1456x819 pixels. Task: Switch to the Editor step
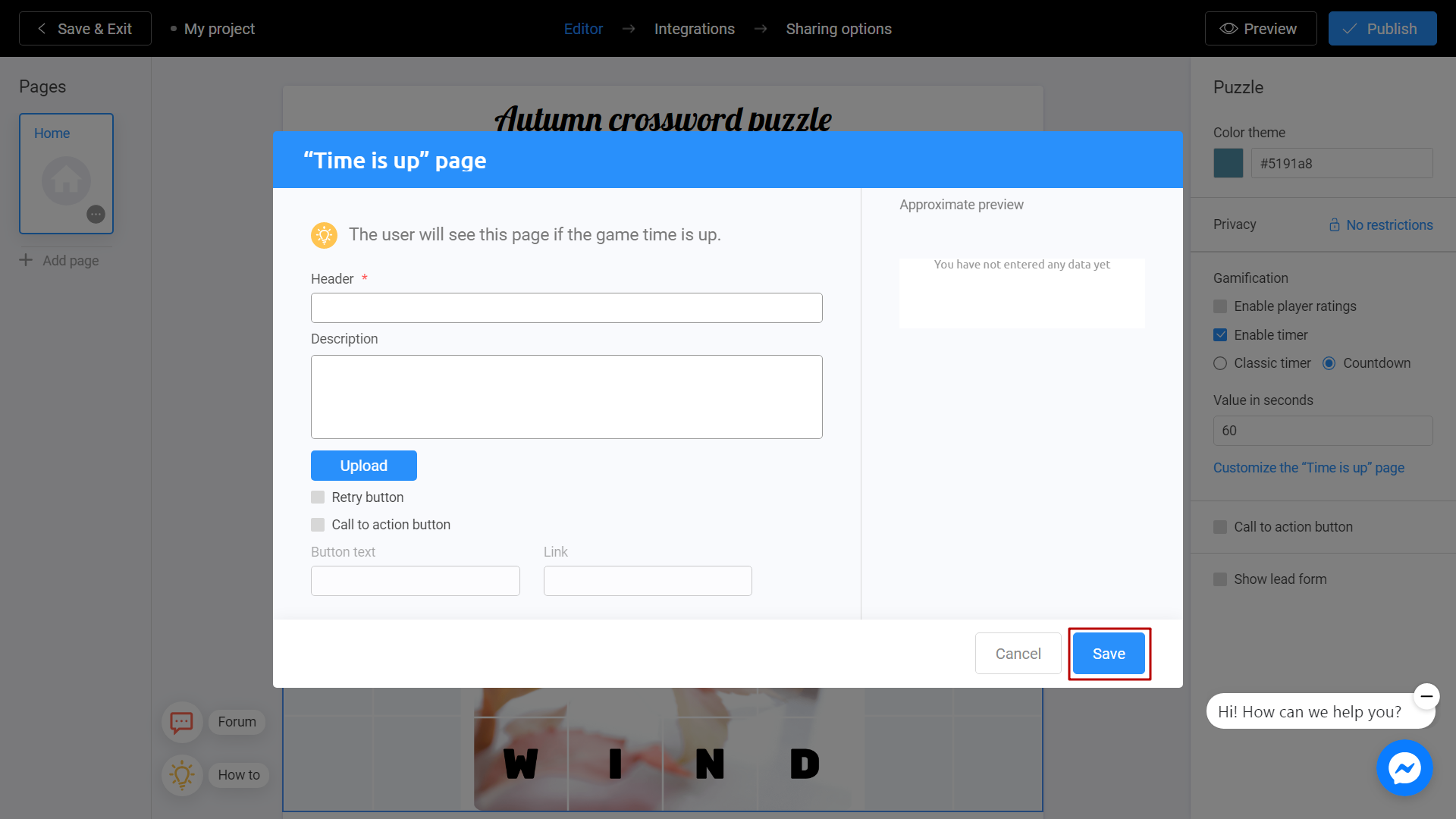(x=583, y=29)
